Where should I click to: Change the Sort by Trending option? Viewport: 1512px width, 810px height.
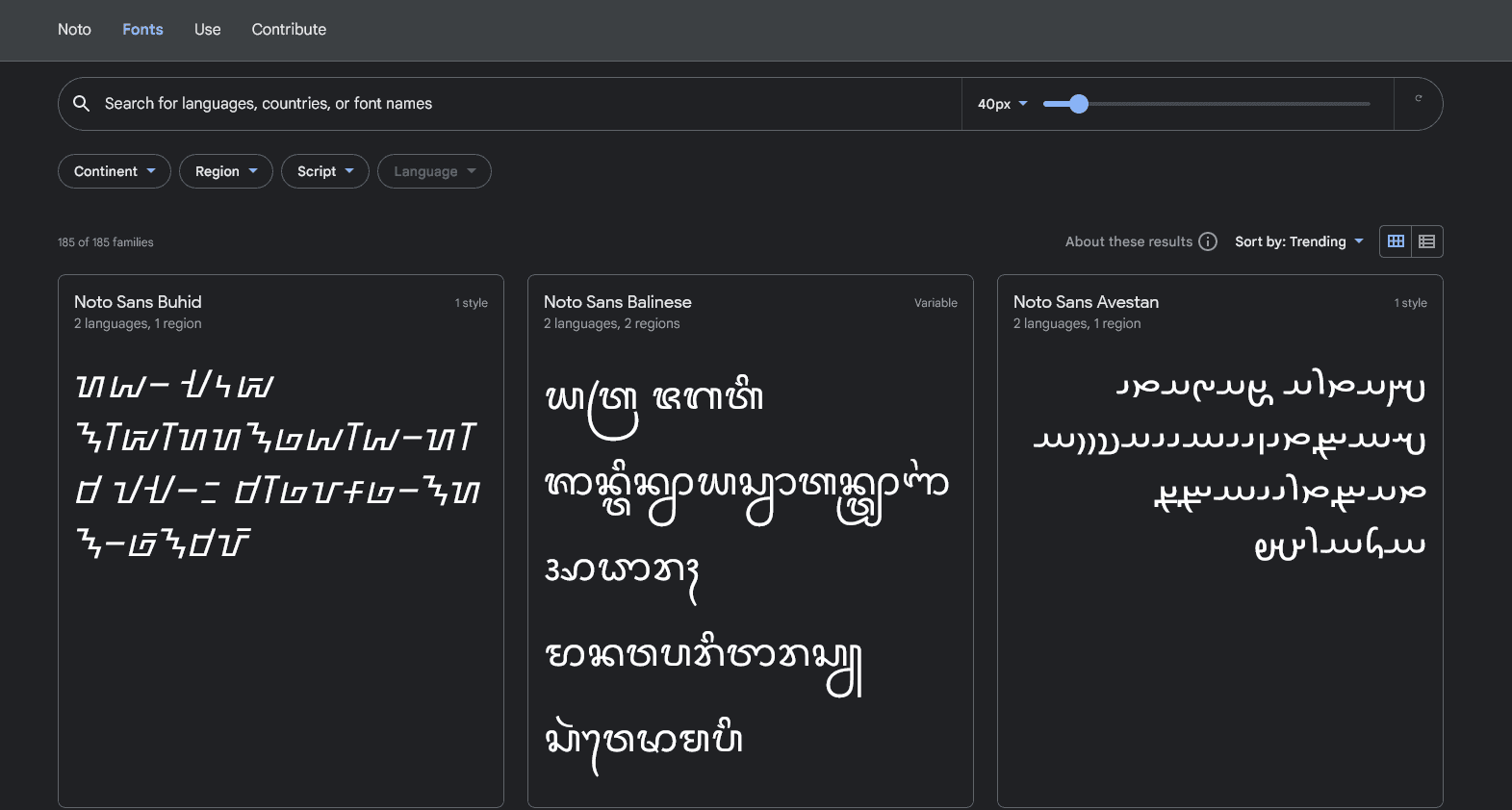1298,241
